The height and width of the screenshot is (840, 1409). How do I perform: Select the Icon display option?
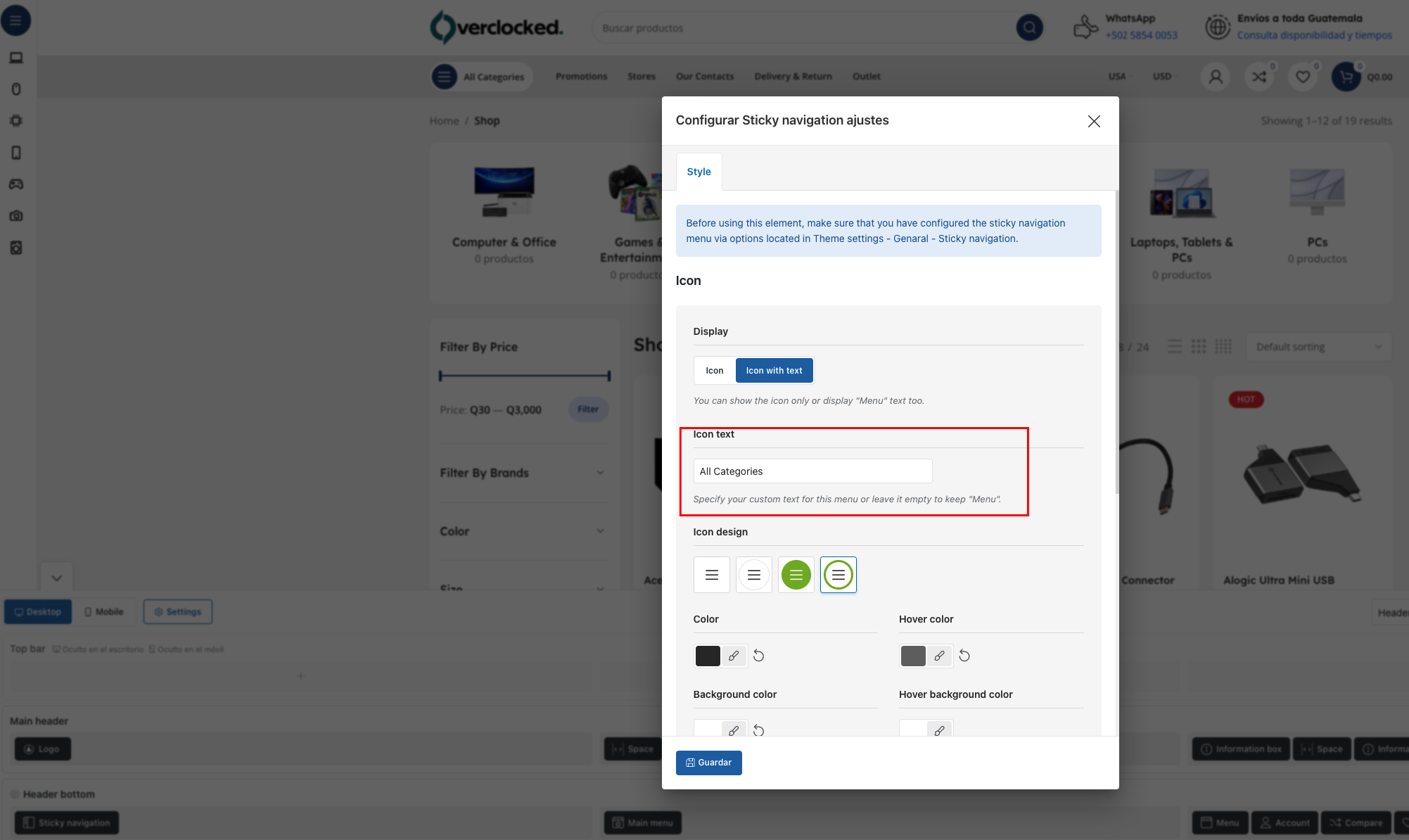pyautogui.click(x=715, y=371)
